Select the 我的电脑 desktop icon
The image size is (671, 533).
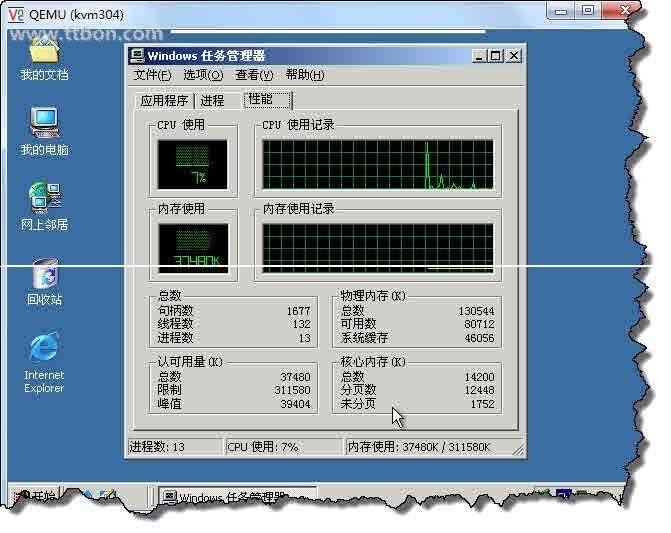[x=45, y=131]
